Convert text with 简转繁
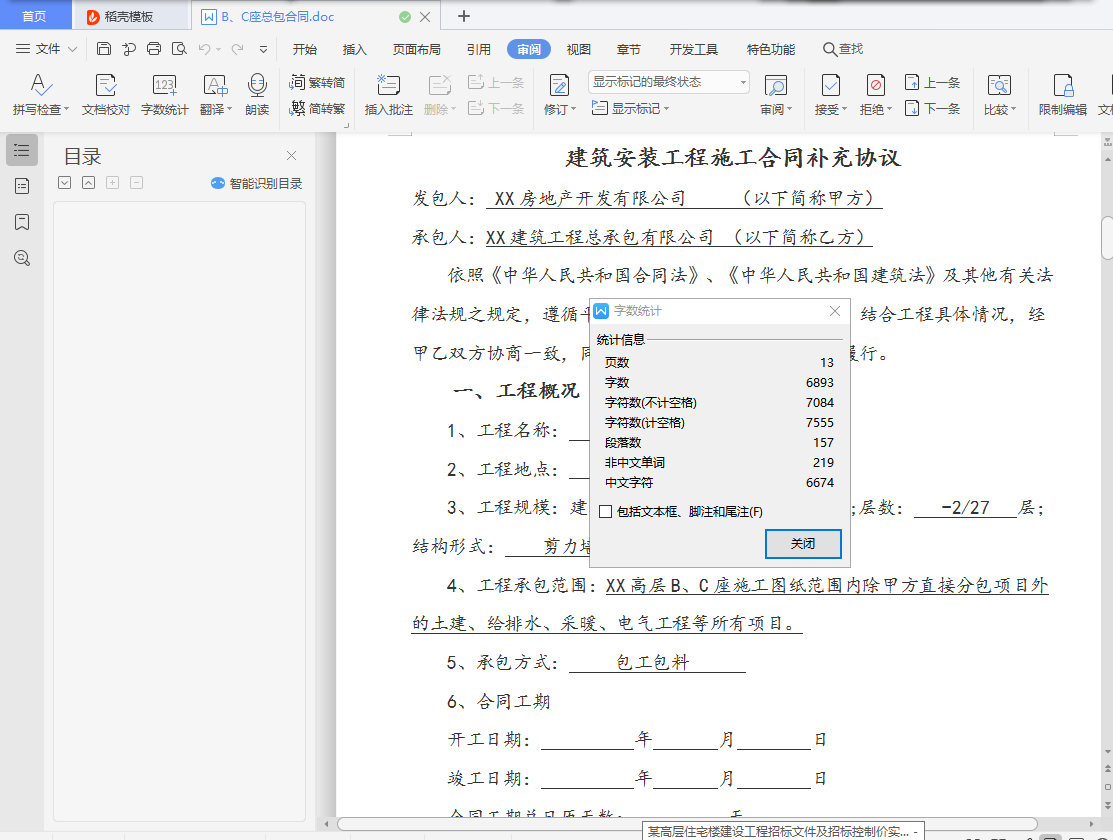Viewport: 1113px width, 840px height. pos(317,109)
